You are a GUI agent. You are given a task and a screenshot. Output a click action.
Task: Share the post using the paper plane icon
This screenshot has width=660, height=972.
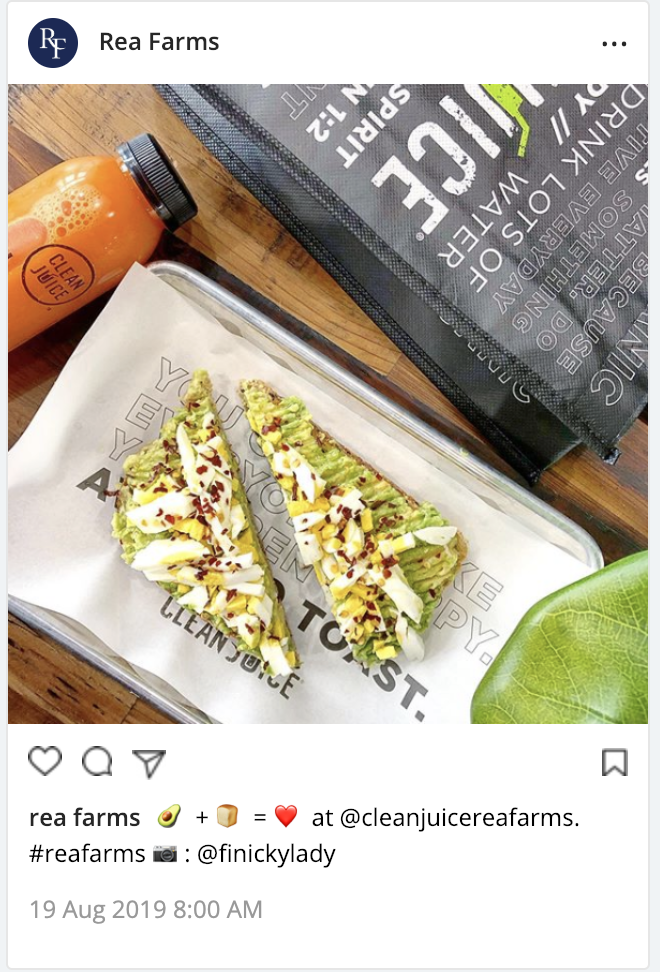pyautogui.click(x=149, y=762)
